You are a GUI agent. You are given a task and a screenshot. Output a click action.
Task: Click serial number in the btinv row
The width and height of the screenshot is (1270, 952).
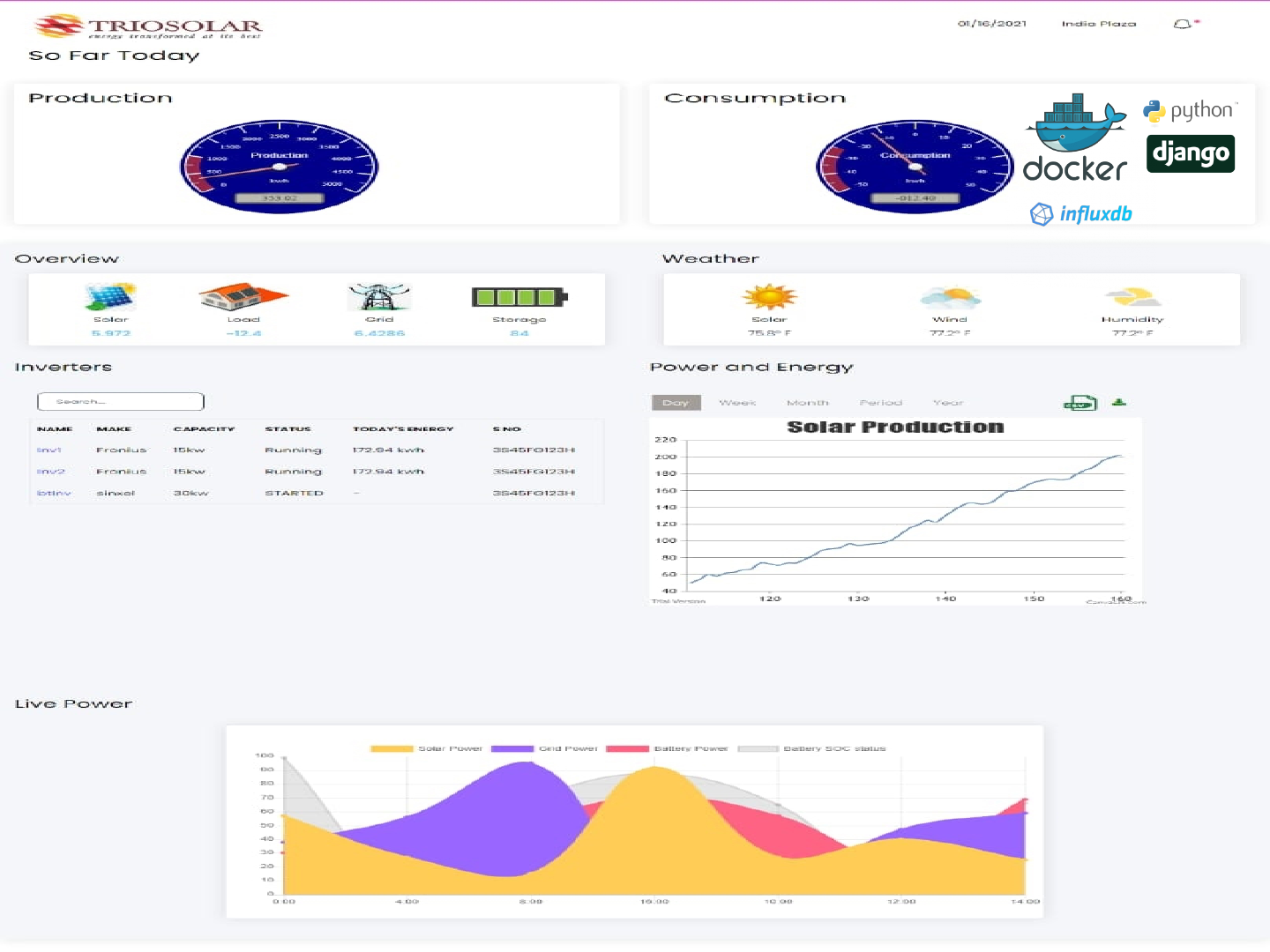coord(534,494)
